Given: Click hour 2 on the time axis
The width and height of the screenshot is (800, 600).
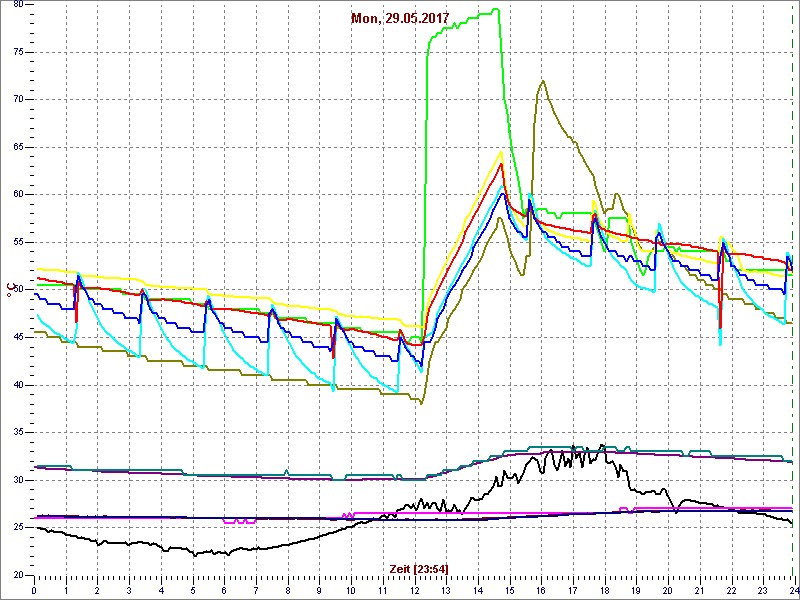Looking at the screenshot, I should click(x=97, y=591).
